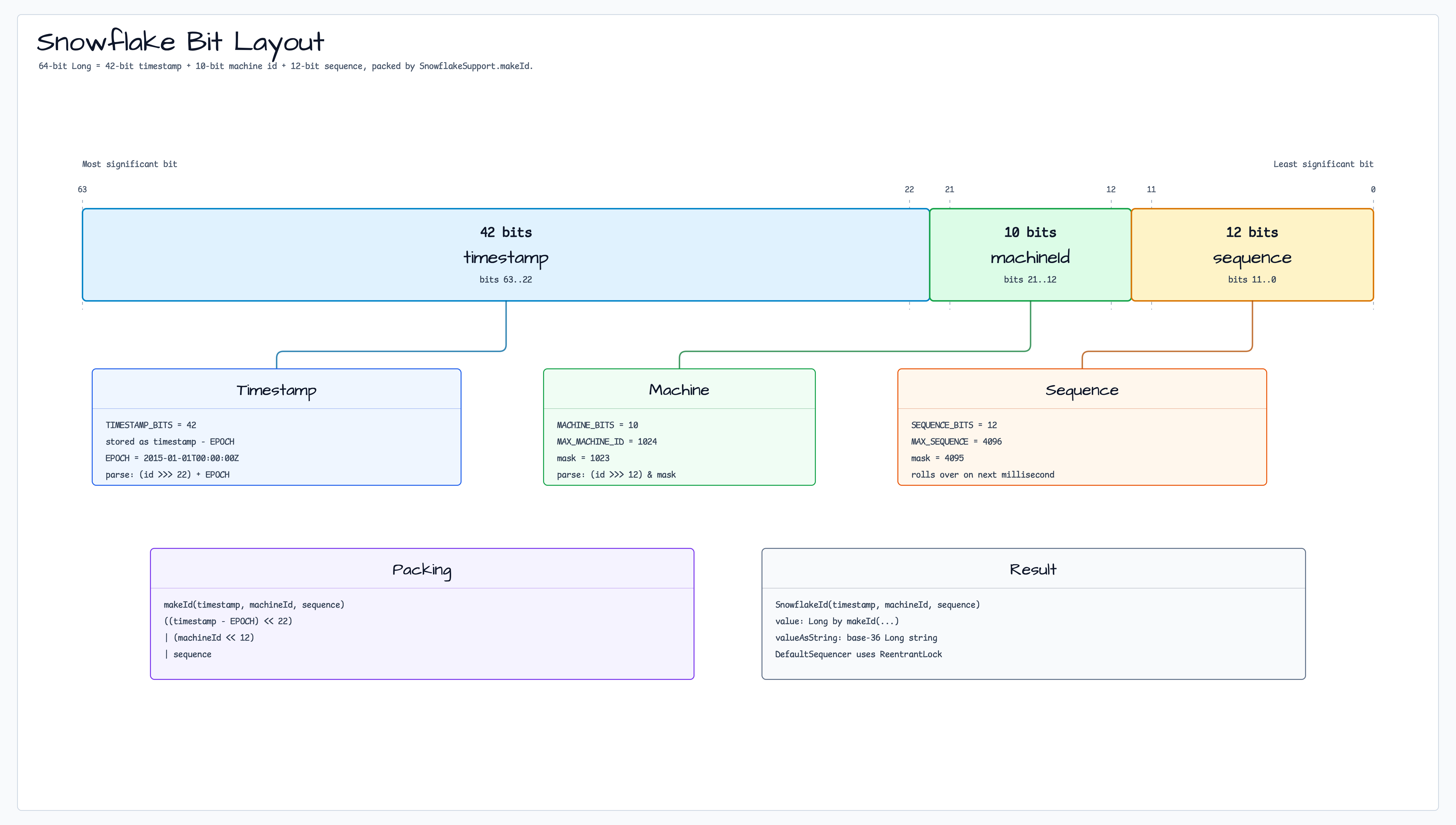1456x825 pixels.
Task: Select the bit tick label "63"
Action: (82, 189)
